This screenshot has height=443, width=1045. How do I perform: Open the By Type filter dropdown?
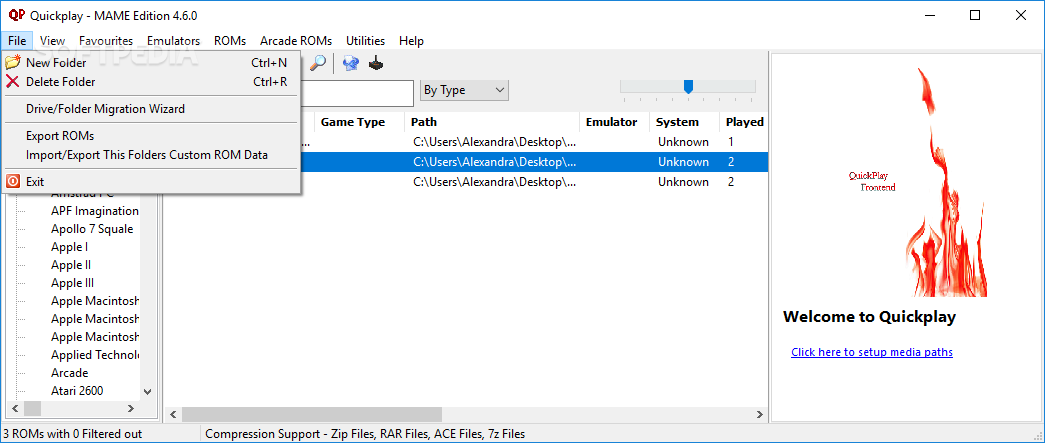[465, 90]
